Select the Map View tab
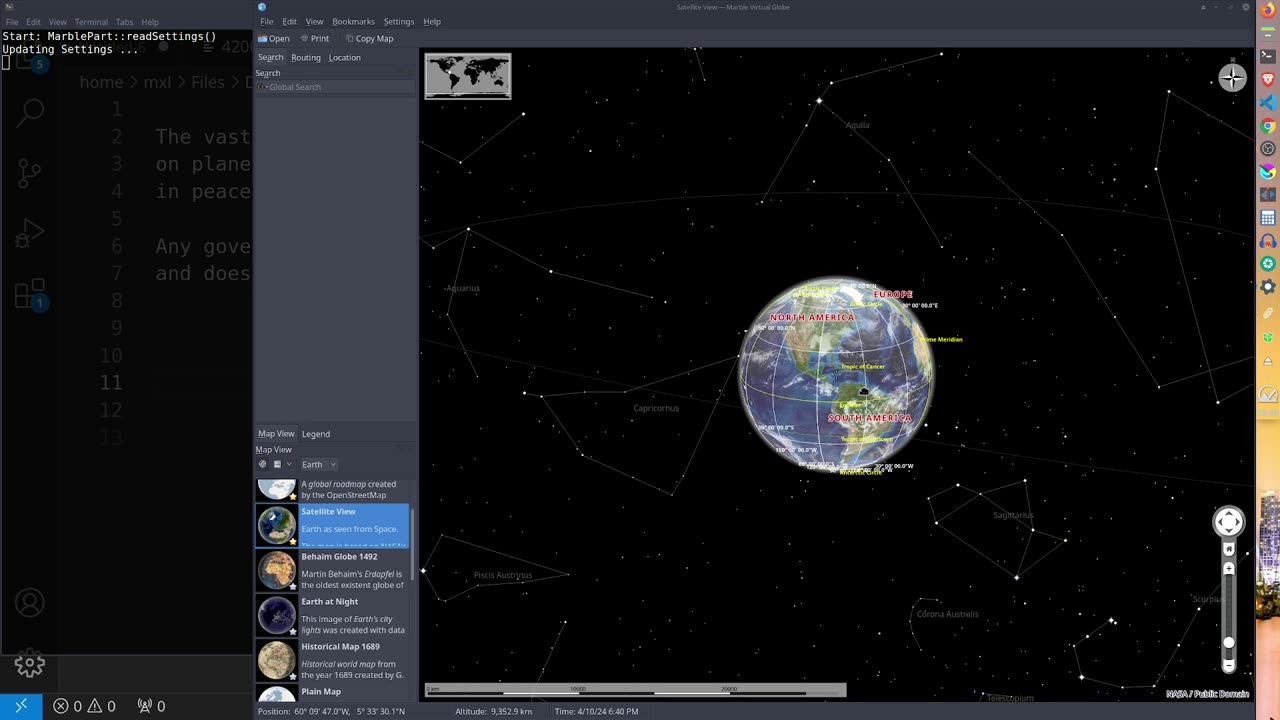The height and width of the screenshot is (720, 1280). pos(276,434)
